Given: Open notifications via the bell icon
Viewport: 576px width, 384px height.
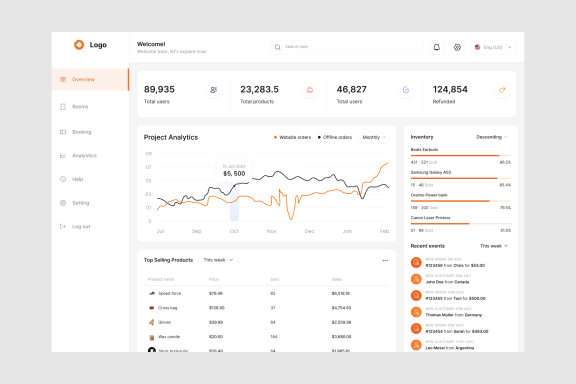Looking at the screenshot, I should pos(436,47).
